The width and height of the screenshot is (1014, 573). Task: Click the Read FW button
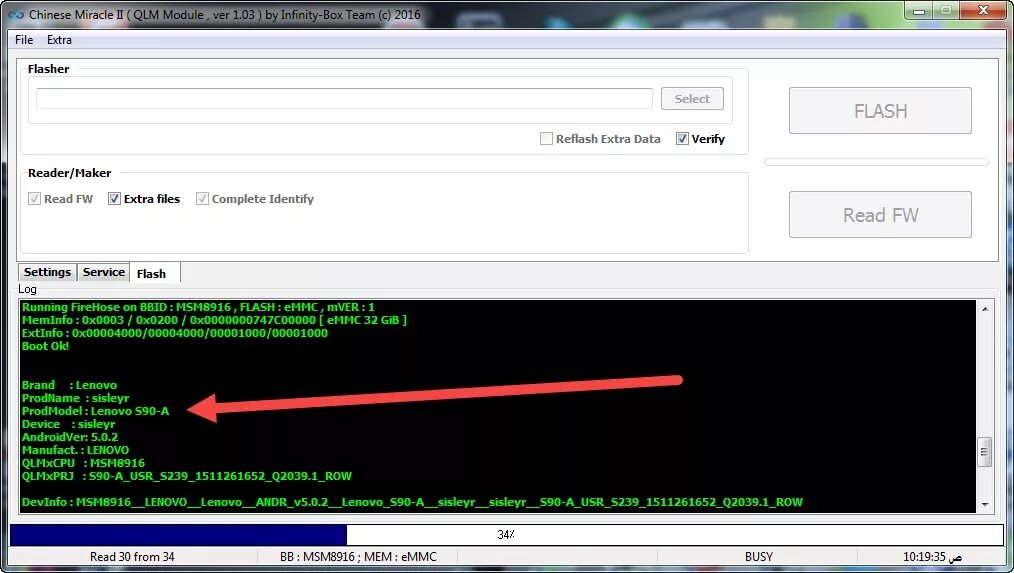880,215
